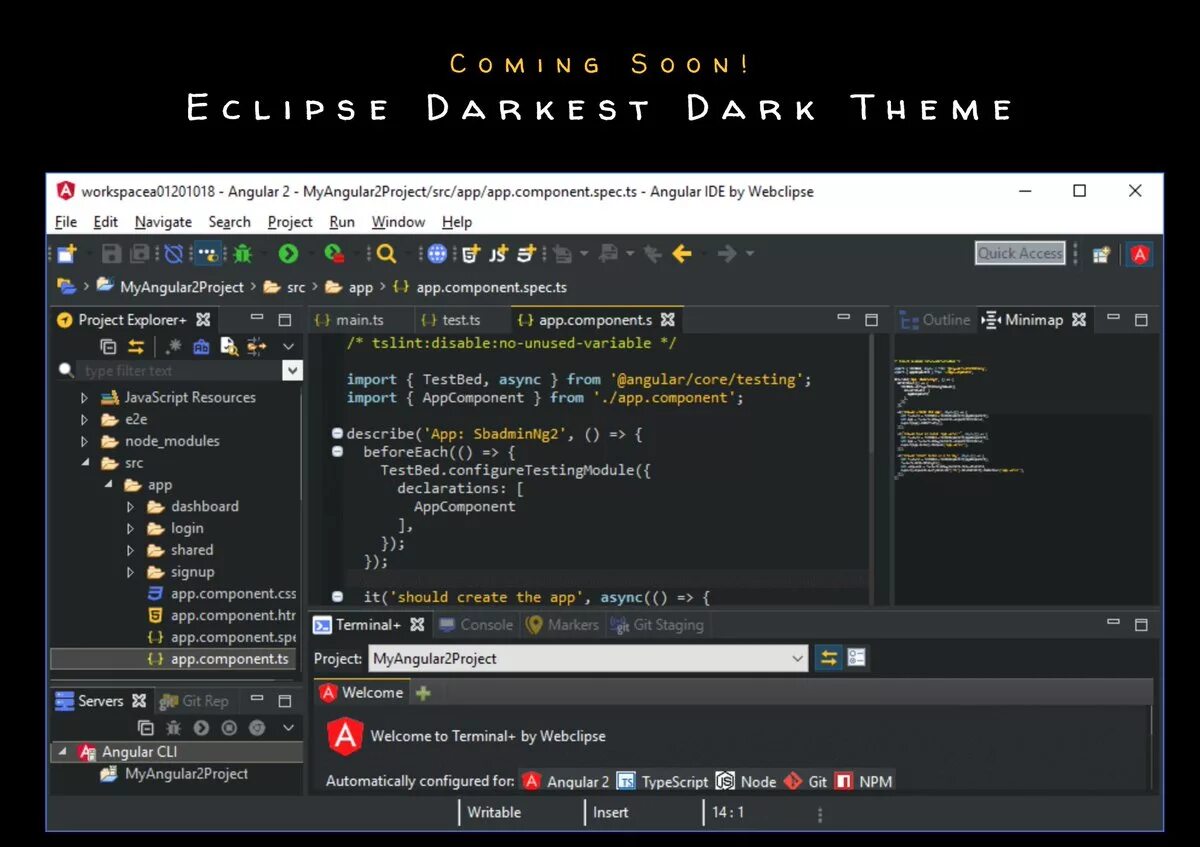1200x847 pixels.
Task: Expand the node_modules folder arrow
Action: (85, 441)
